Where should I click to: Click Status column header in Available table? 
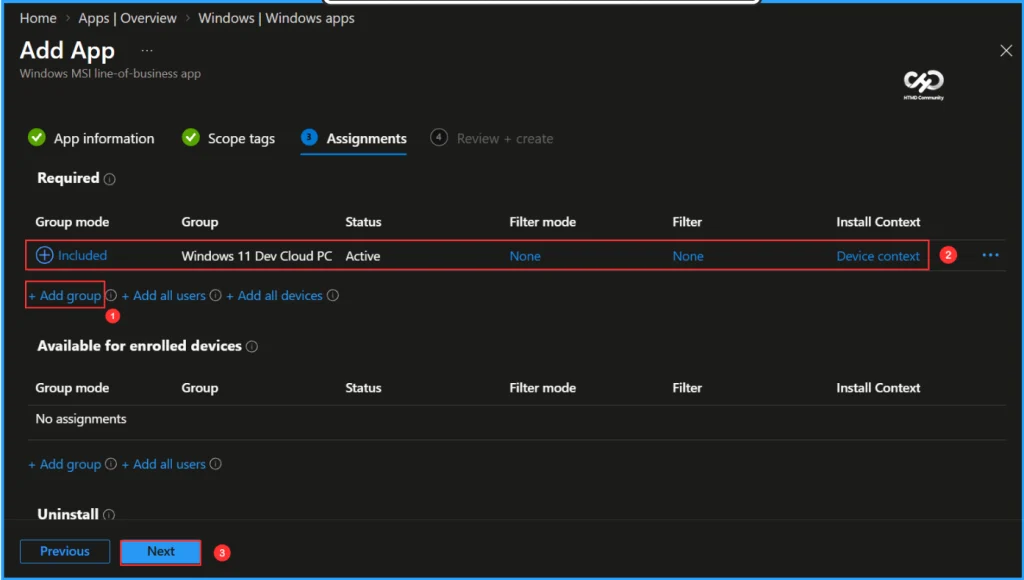(363, 388)
